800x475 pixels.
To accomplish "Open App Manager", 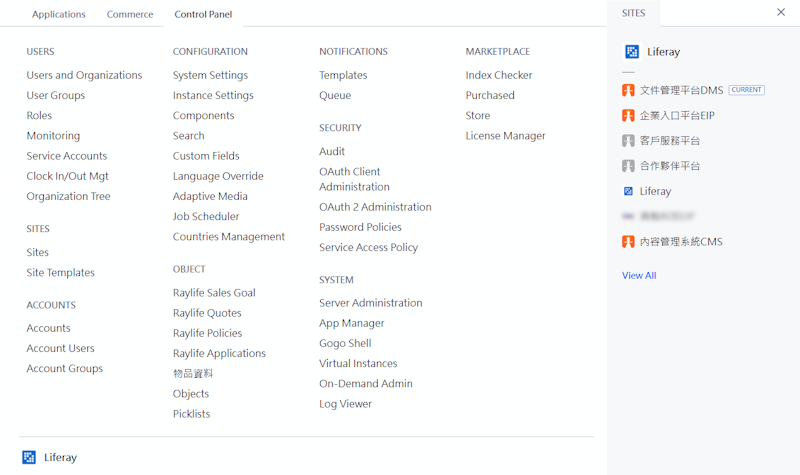I will click(x=352, y=323).
